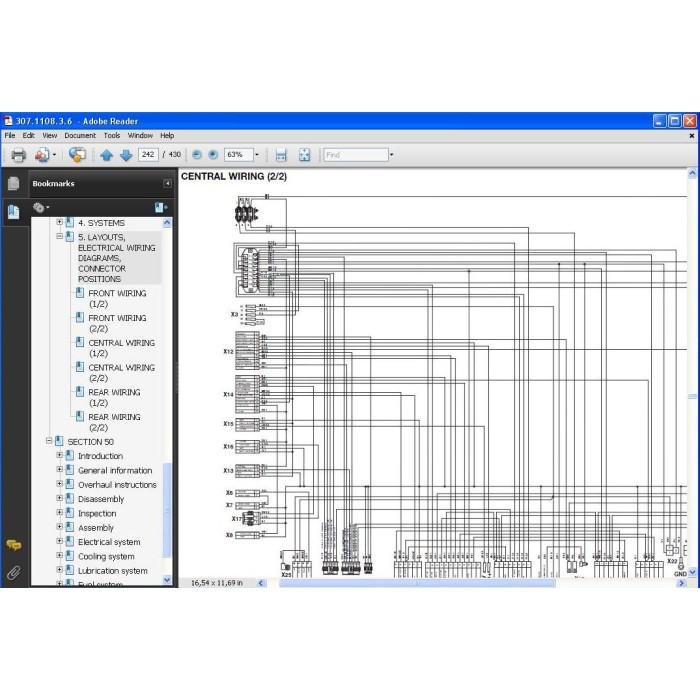This screenshot has height=700, width=700.
Task: Click the Zoom Out minus icon
Action: pos(196,155)
